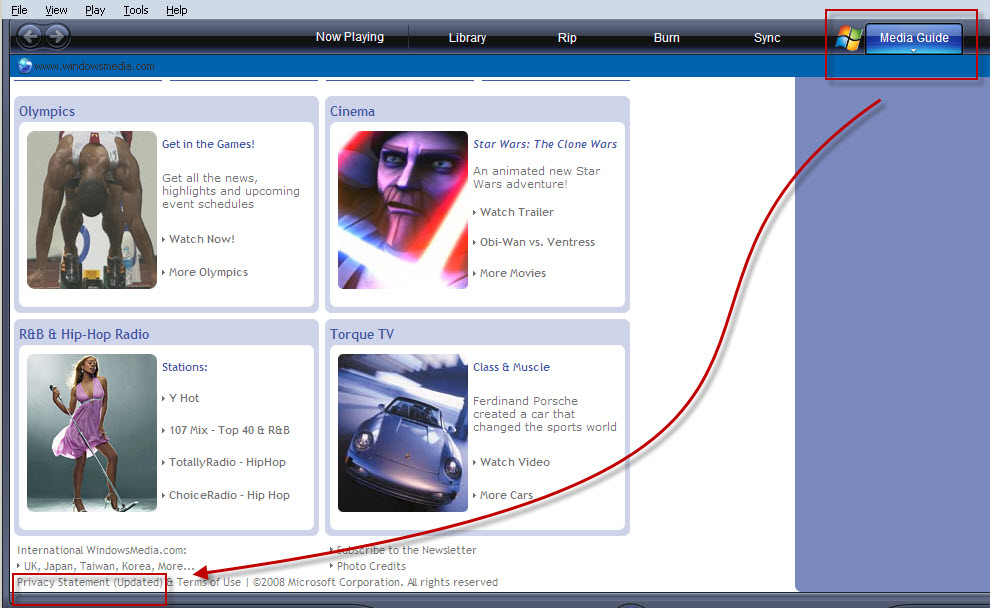Screen dimensions: 990x608
Task: Click 'Star Wars: The Clone Wars' title link
Action: click(545, 144)
